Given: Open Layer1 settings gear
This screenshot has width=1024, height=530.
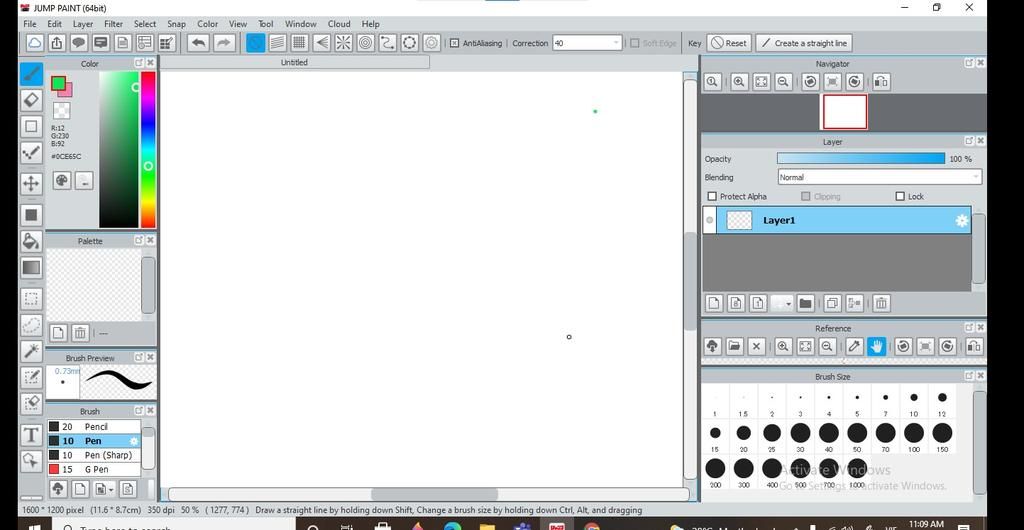Looking at the screenshot, I should tap(961, 221).
